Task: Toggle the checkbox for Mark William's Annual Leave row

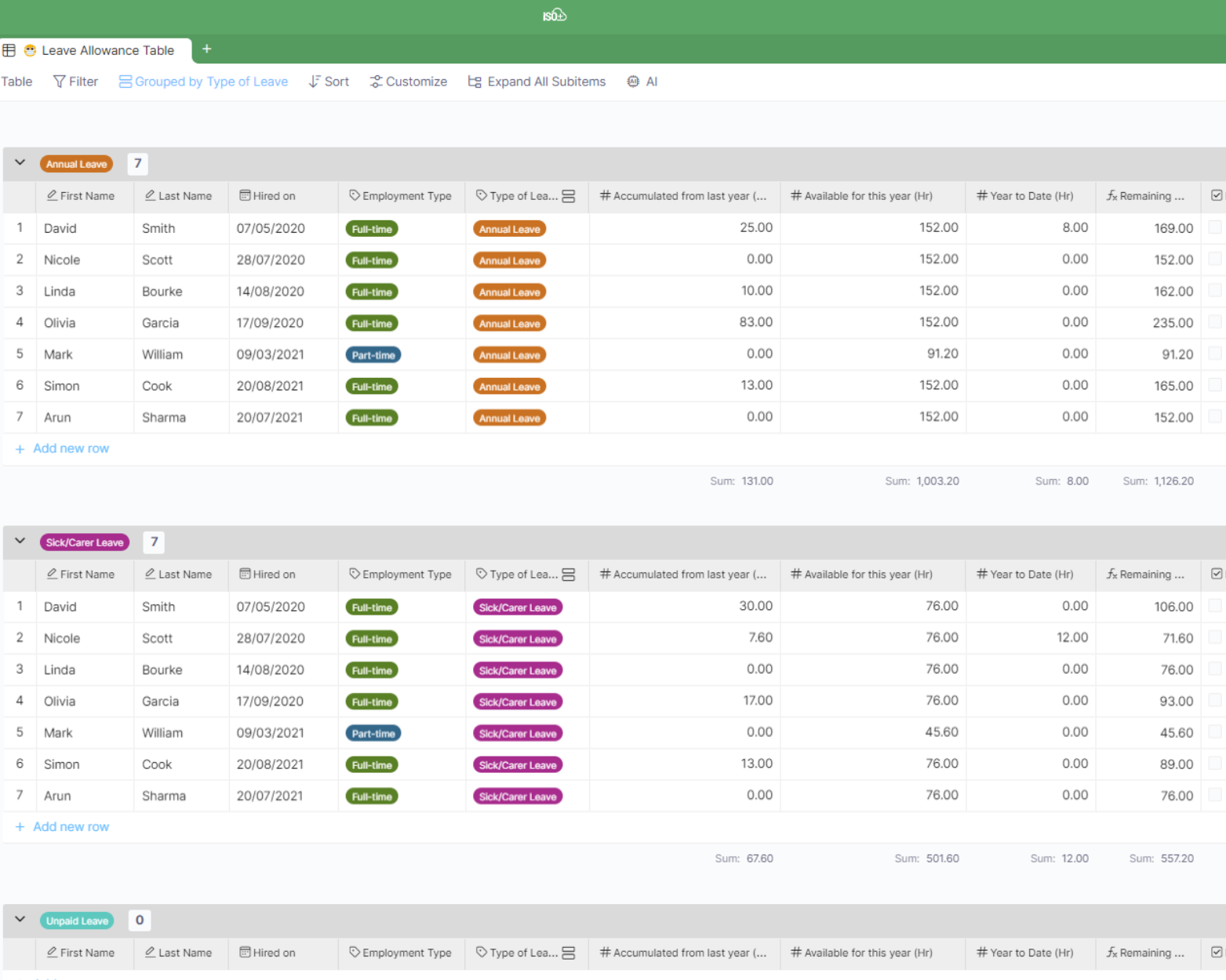Action: (1214, 354)
